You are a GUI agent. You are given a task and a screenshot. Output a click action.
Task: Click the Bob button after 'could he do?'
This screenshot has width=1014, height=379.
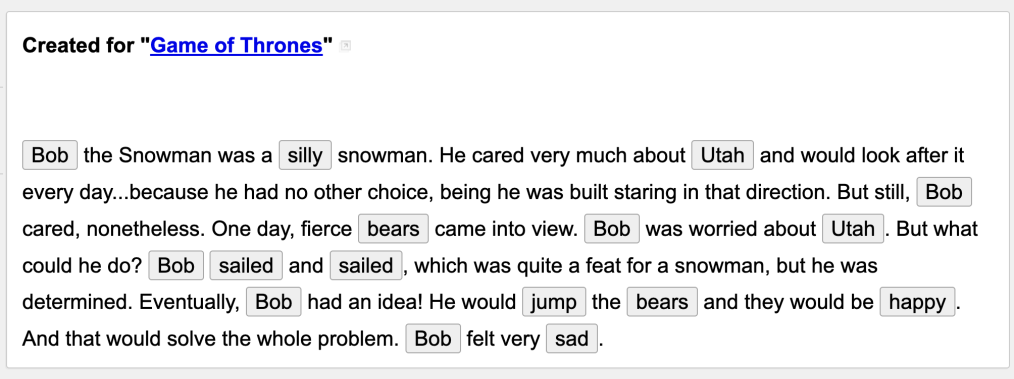point(176,266)
